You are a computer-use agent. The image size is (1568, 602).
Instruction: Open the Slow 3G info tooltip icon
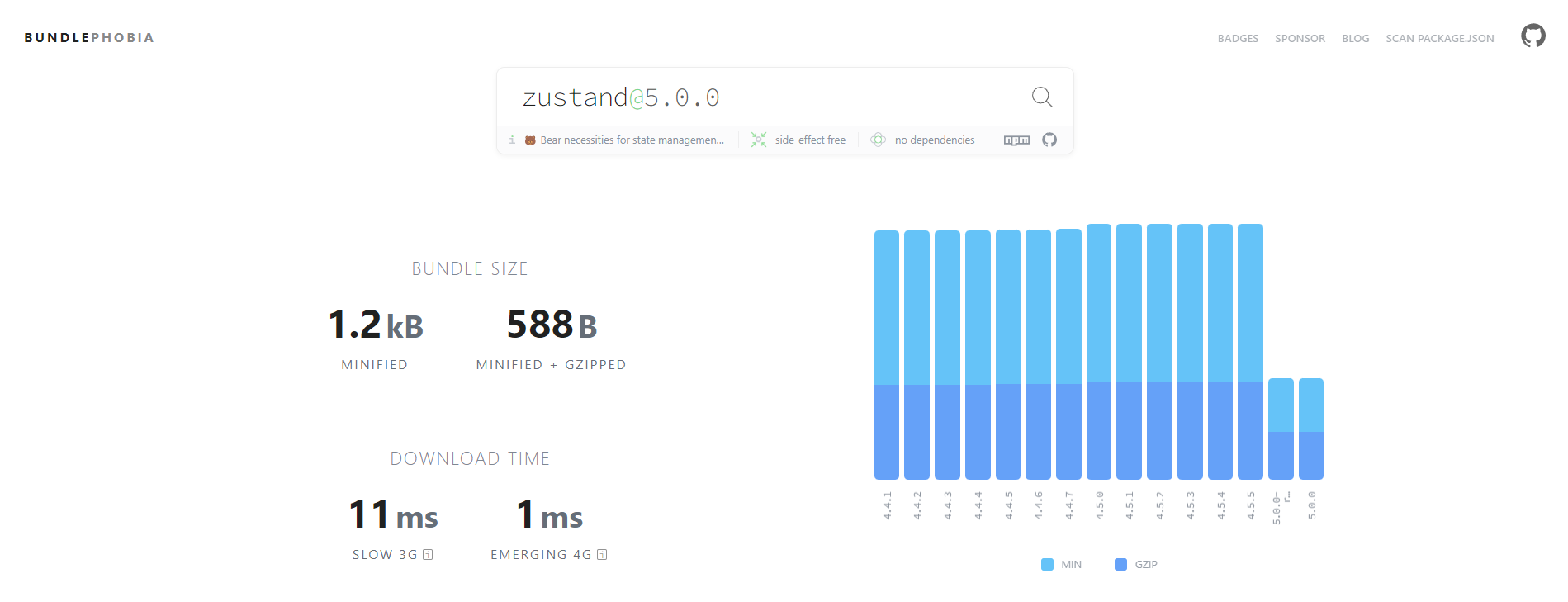click(428, 555)
